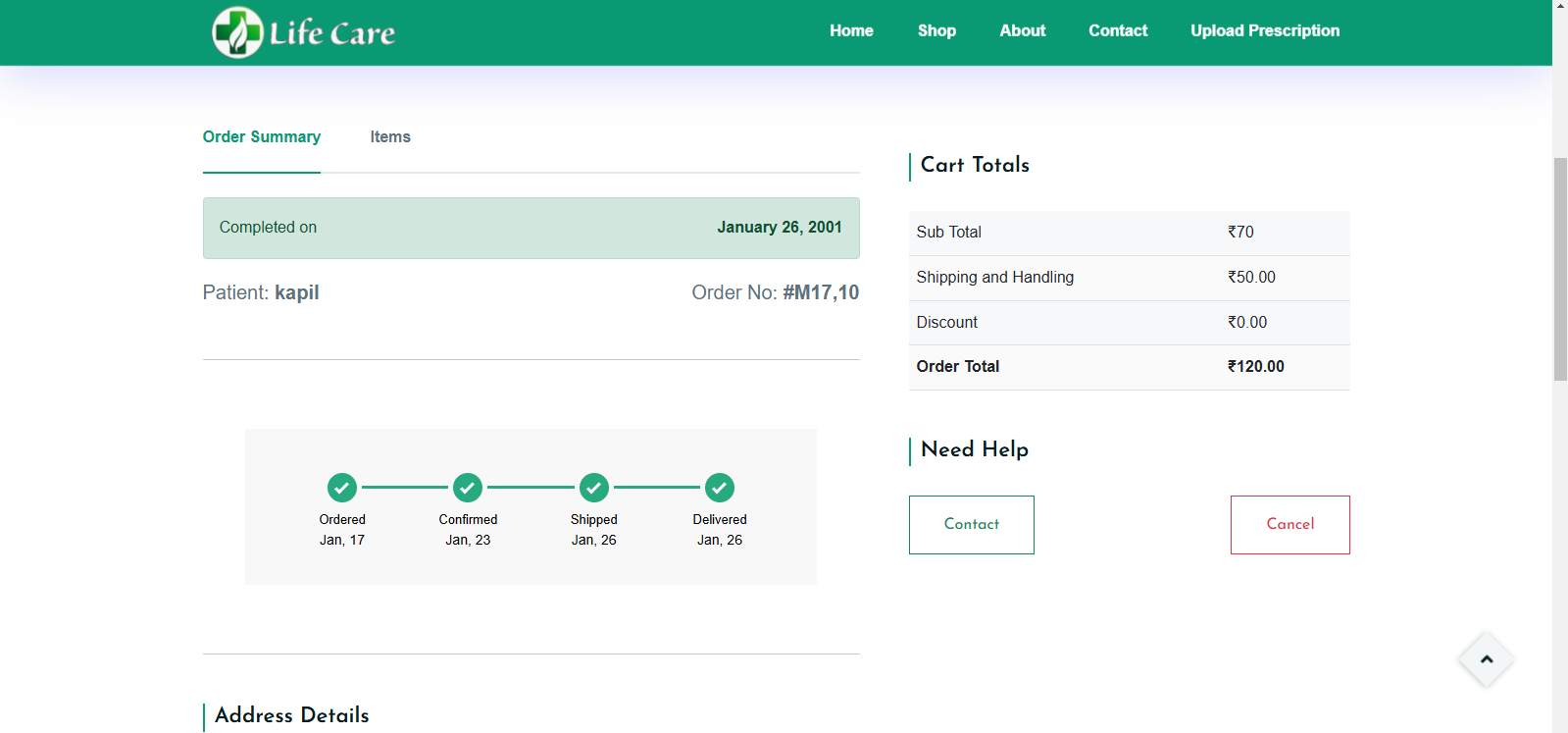
Task: Go to the Shop page
Action: tap(936, 30)
